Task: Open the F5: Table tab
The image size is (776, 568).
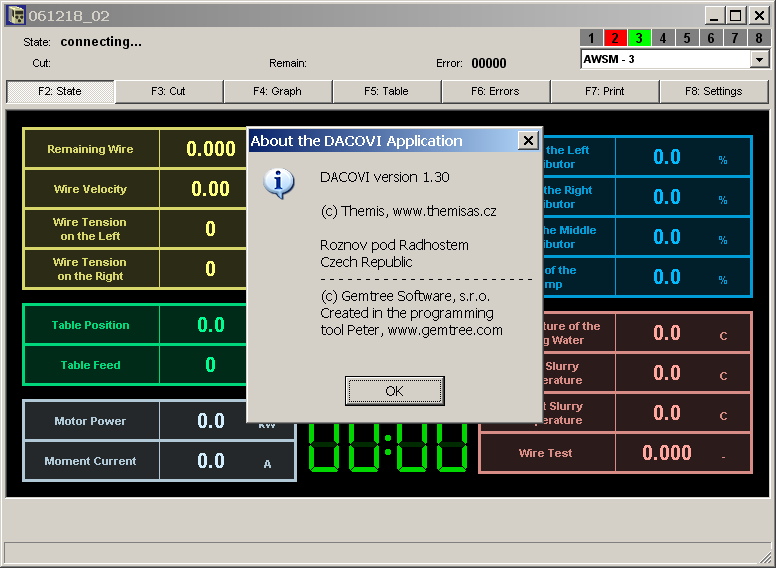Action: (x=387, y=91)
